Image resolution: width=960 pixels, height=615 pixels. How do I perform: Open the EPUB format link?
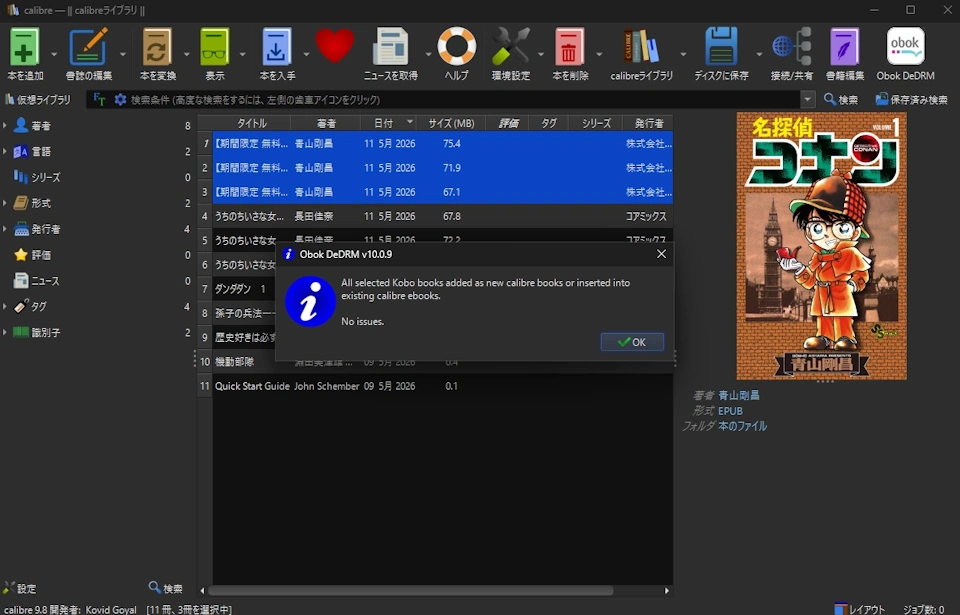[730, 410]
